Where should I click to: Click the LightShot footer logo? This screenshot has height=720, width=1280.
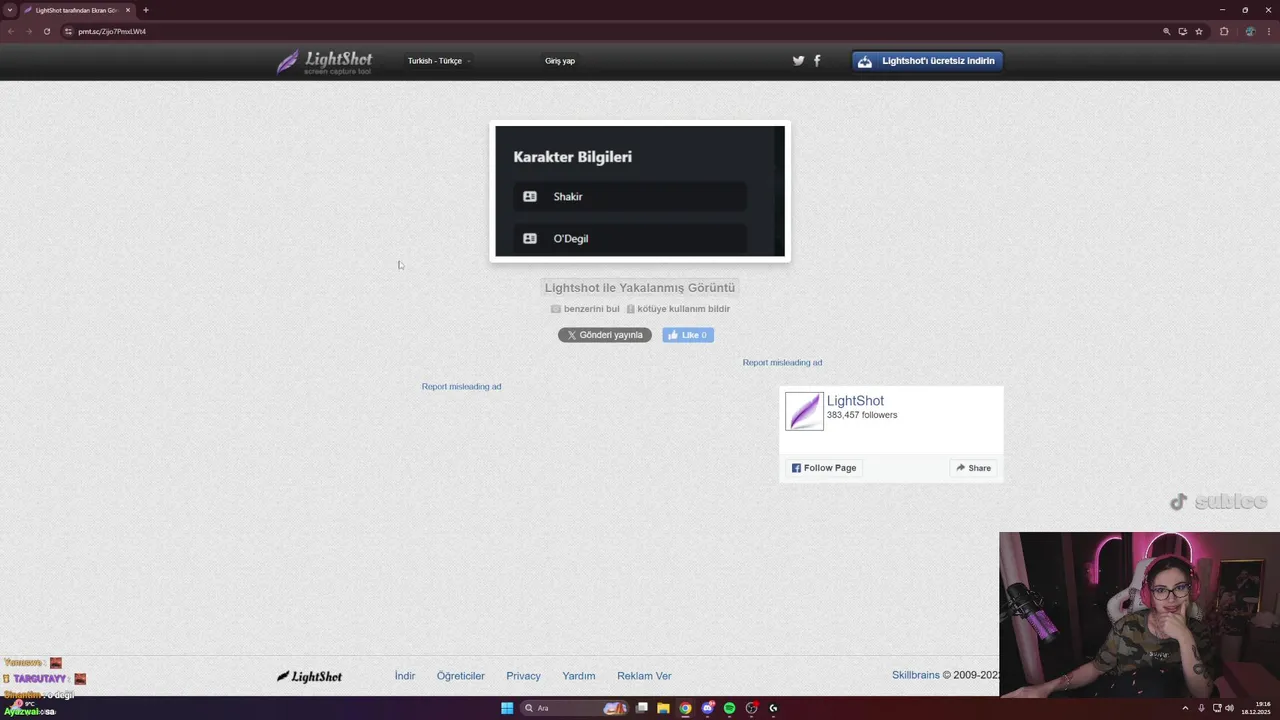click(x=309, y=676)
